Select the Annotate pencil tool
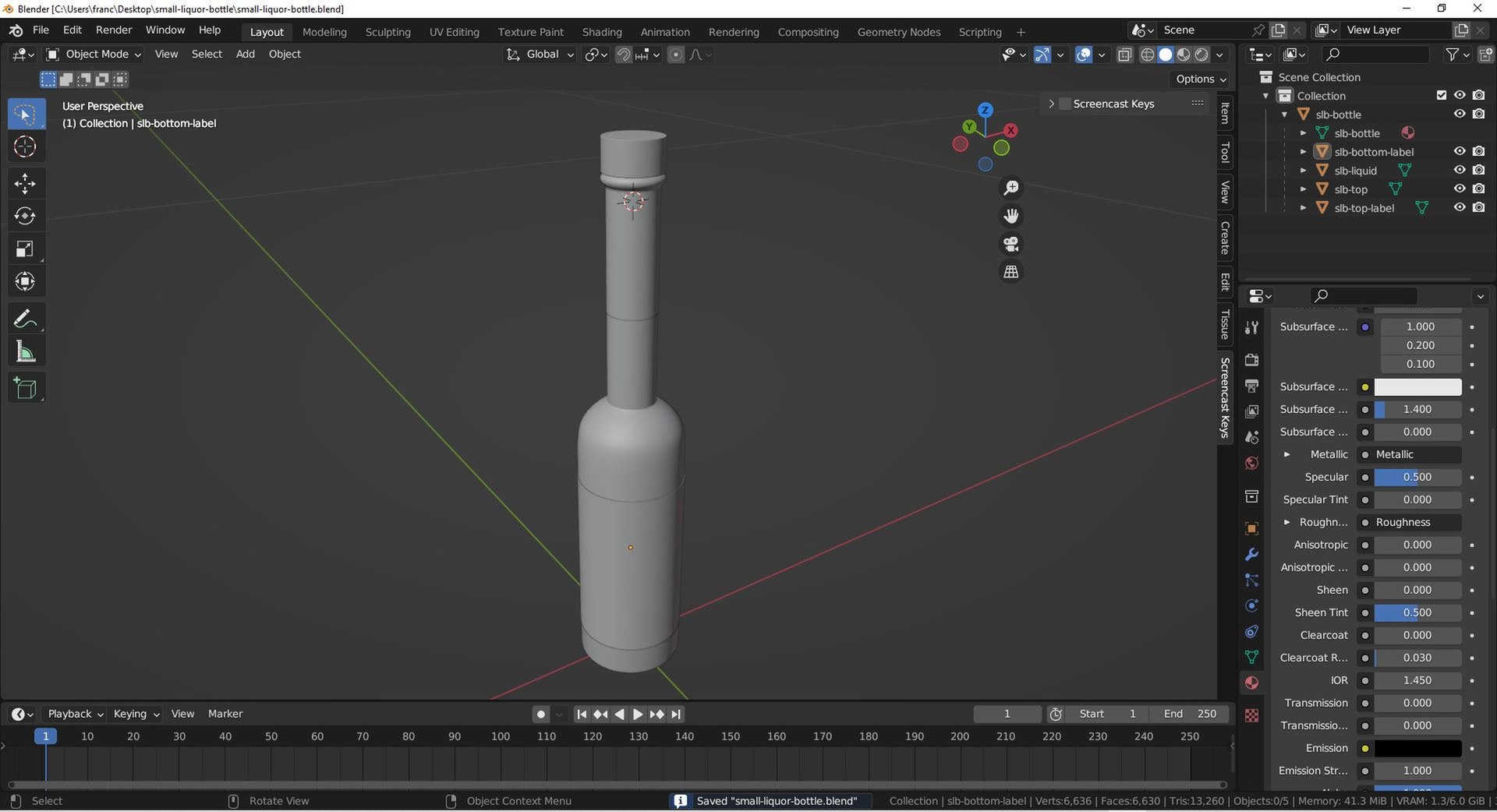Screen dimensions: 1497x812 [x=26, y=319]
